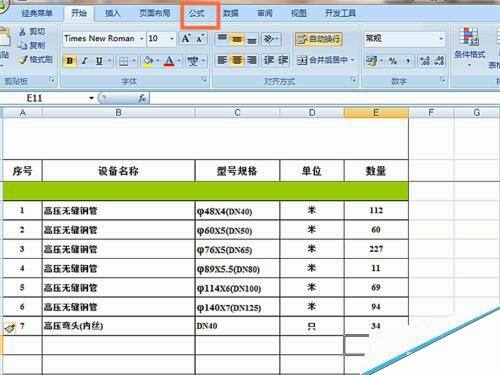
Task: Switch to 开发工具 tab
Action: (340, 13)
